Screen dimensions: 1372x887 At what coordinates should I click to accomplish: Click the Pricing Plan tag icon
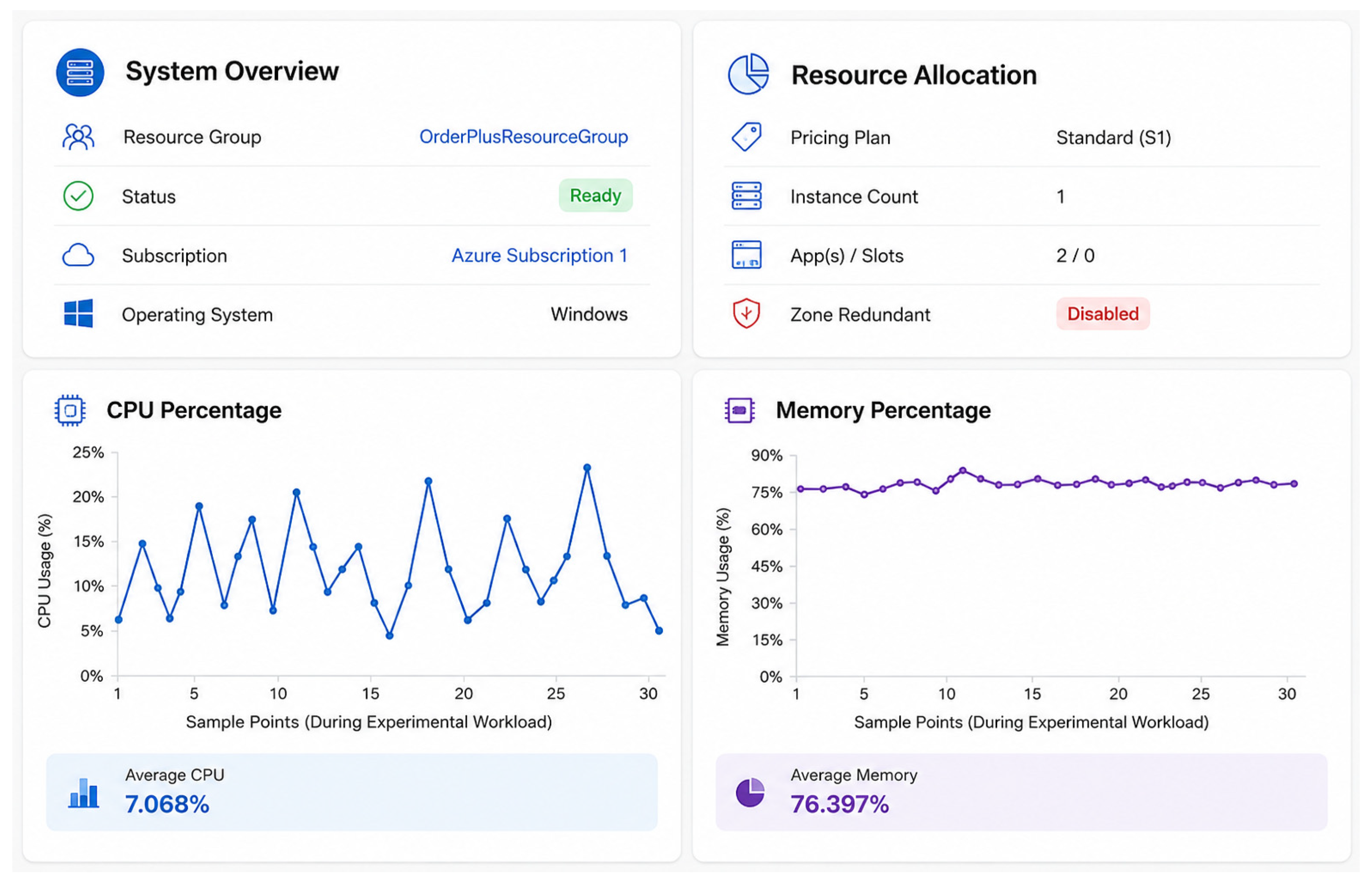(x=746, y=137)
